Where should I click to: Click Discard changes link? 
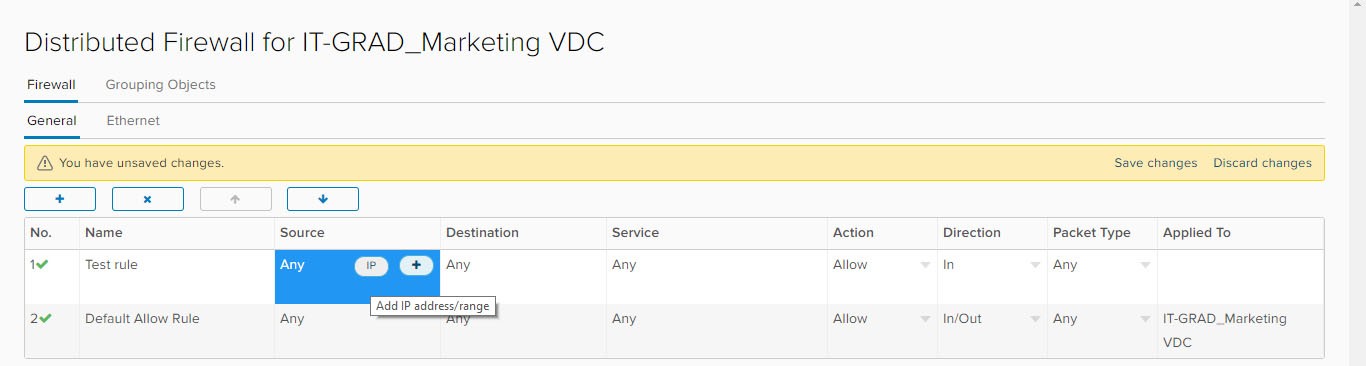pos(1262,163)
